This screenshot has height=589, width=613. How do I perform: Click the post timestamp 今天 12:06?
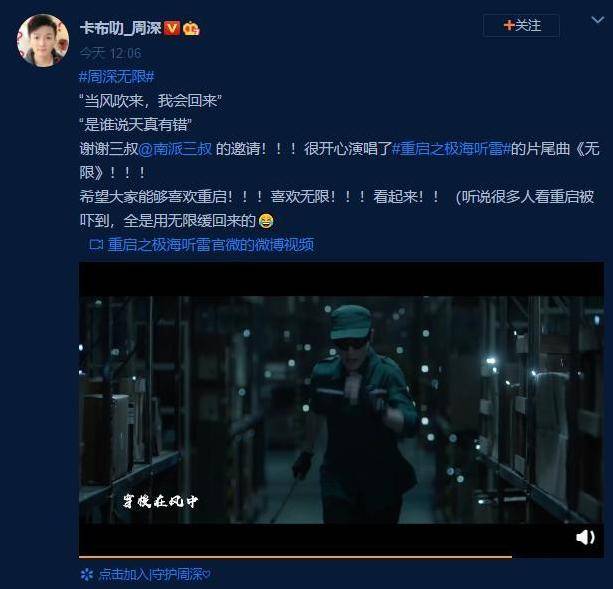[x=110, y=53]
